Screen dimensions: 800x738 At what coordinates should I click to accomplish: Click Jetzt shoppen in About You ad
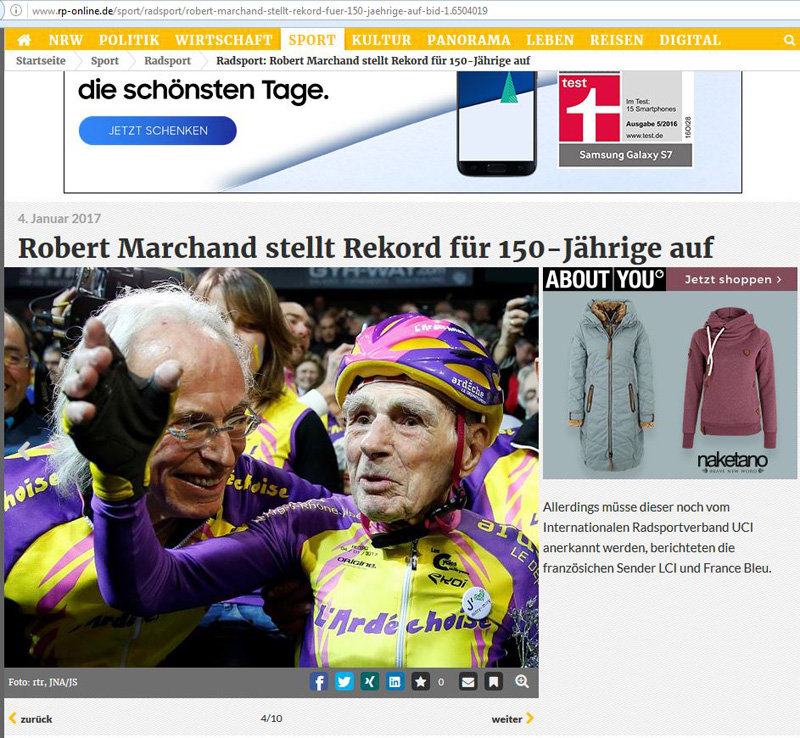point(733,280)
